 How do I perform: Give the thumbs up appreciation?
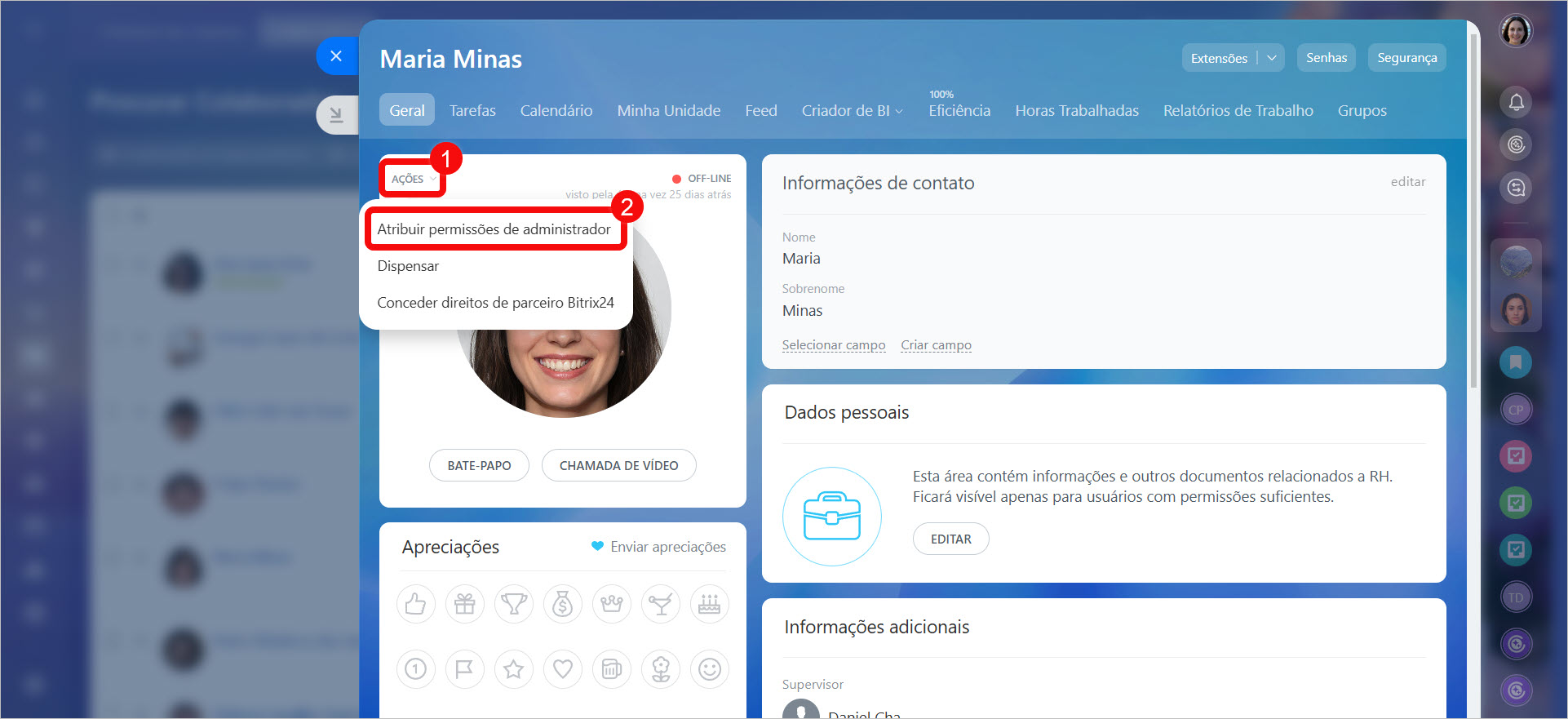416,604
